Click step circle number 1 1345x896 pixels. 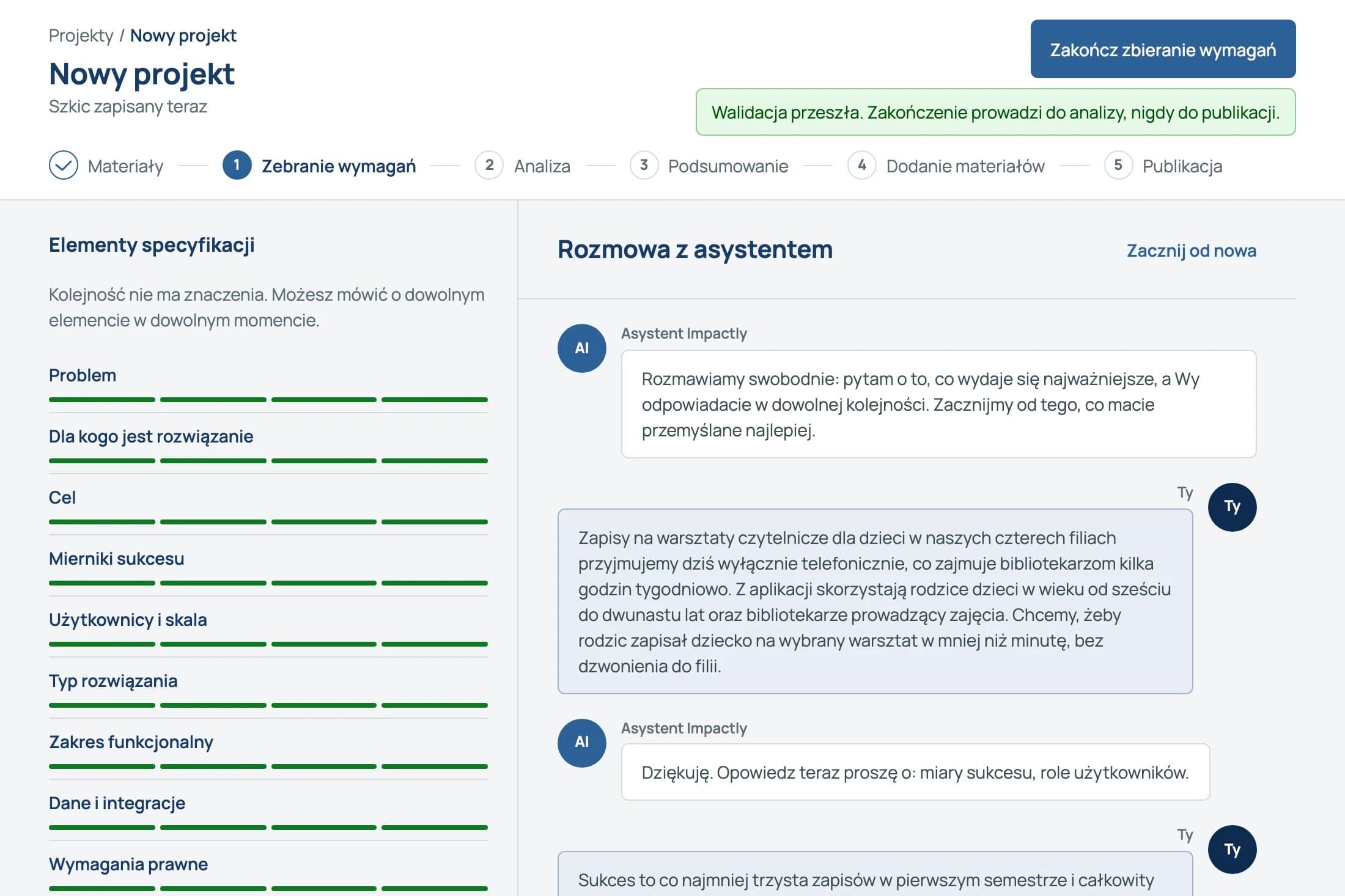click(237, 165)
